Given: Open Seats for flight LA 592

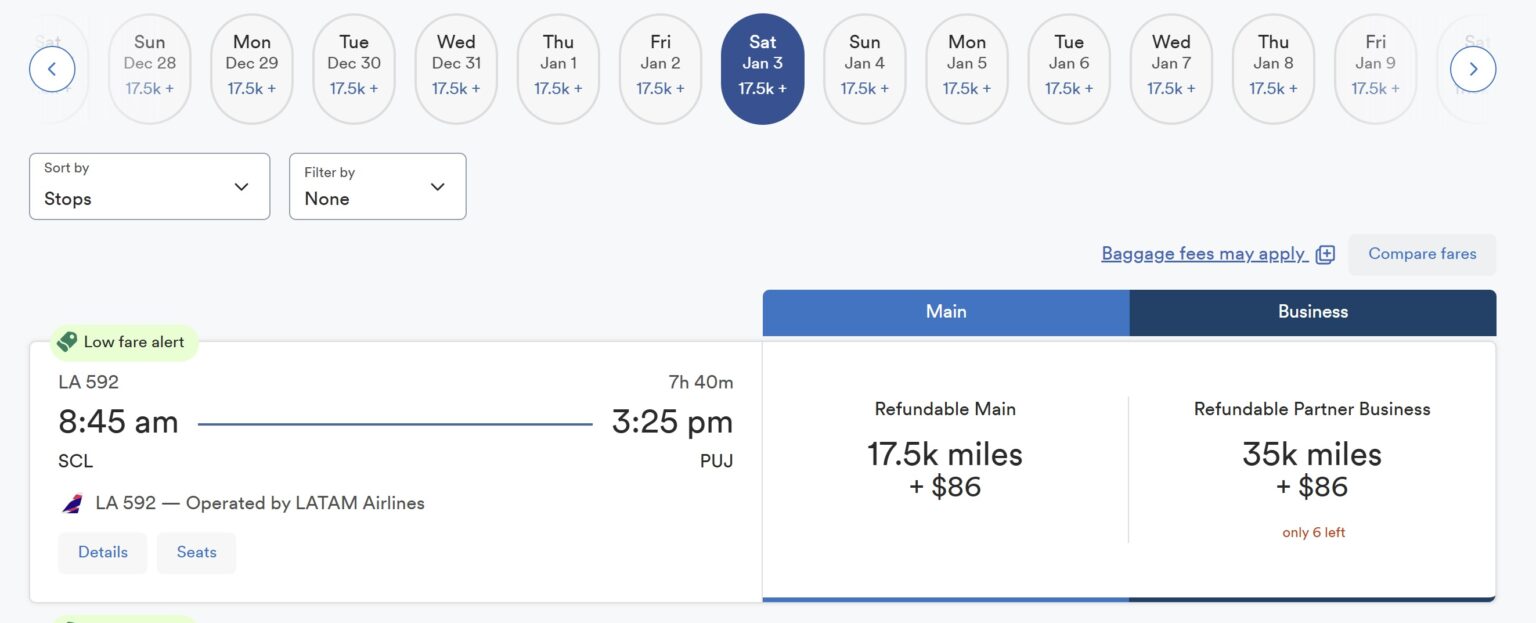Looking at the screenshot, I should pos(196,552).
